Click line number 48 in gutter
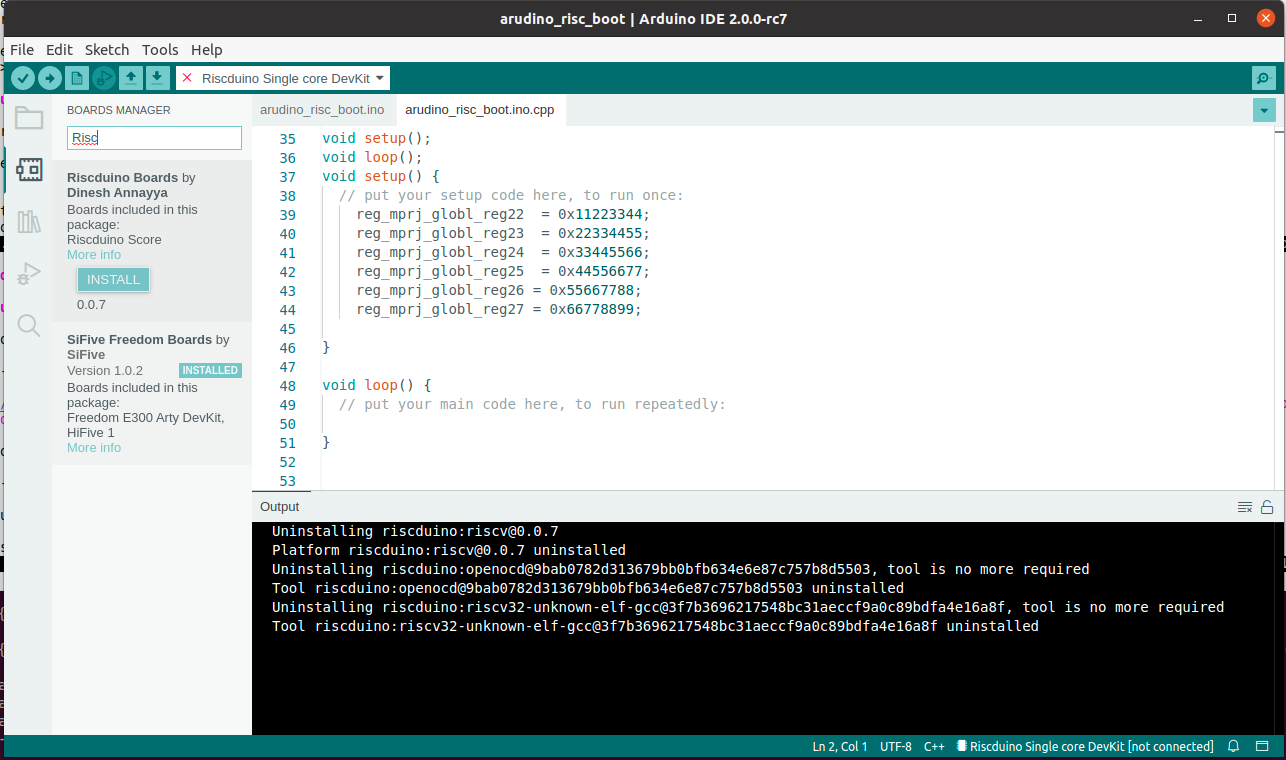Screen dimensions: 1286x760 pos(287,385)
